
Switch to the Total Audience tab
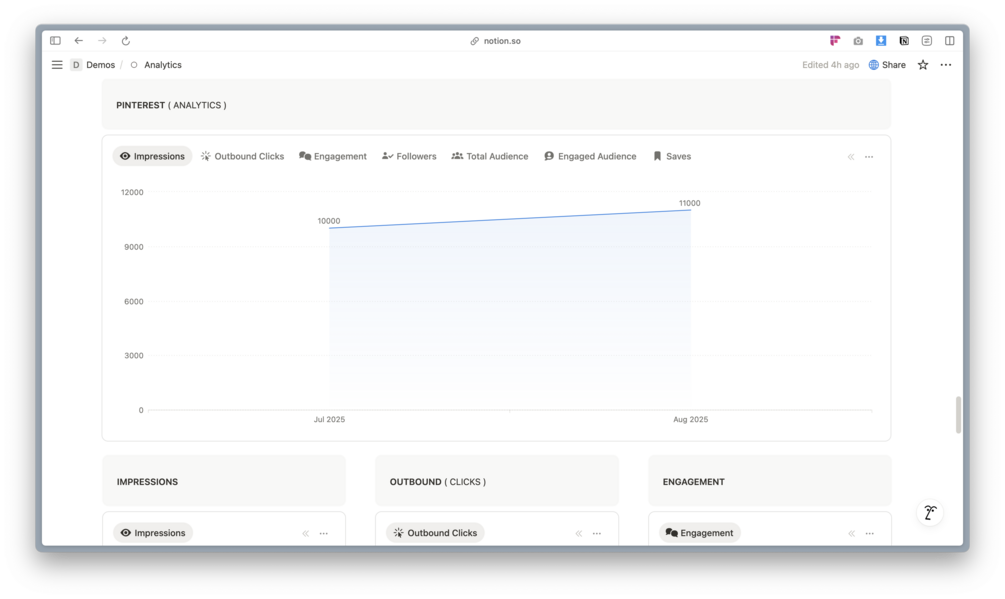tap(490, 156)
